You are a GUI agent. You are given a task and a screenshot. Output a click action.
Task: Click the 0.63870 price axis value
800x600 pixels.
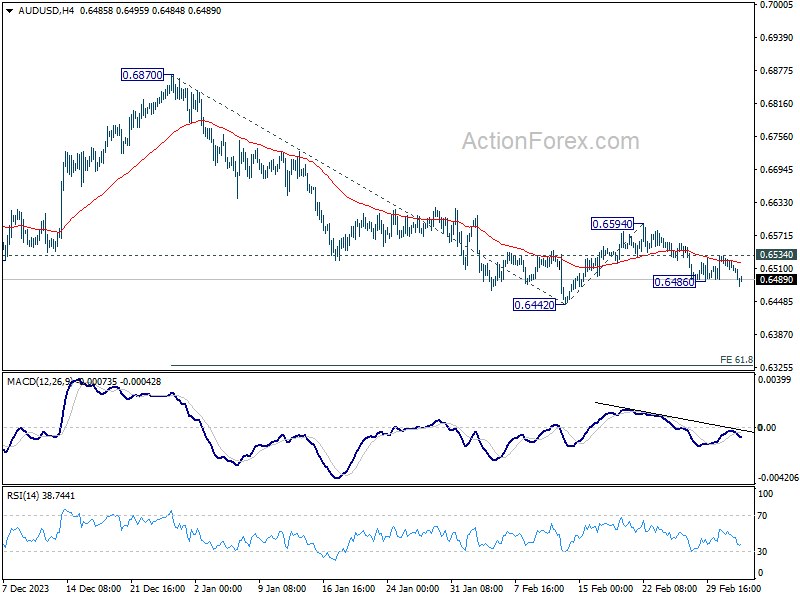777,335
